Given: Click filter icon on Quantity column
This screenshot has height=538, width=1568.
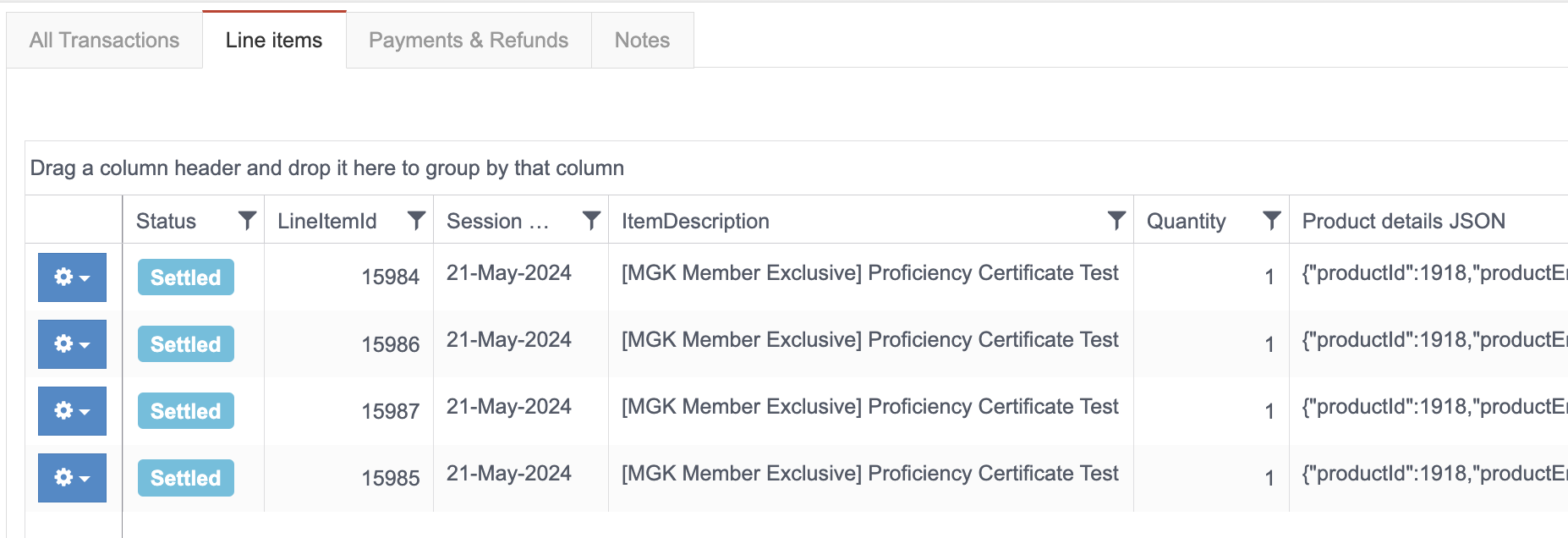Looking at the screenshot, I should click(1271, 221).
